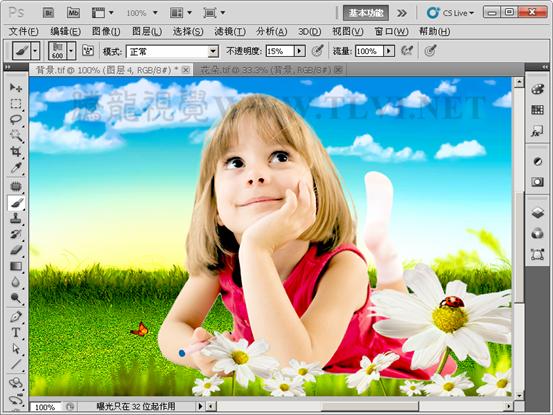Select the Spot Healing Brush tool
The width and height of the screenshot is (553, 415).
point(16,186)
